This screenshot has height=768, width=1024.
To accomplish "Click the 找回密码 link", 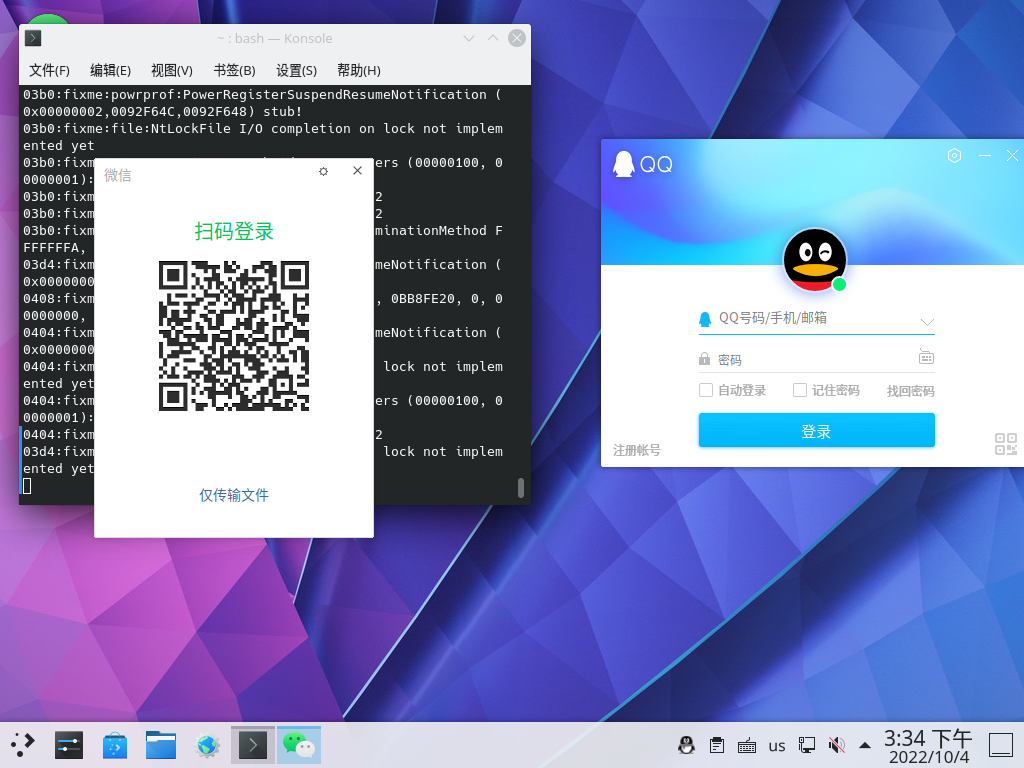I will pyautogui.click(x=910, y=391).
